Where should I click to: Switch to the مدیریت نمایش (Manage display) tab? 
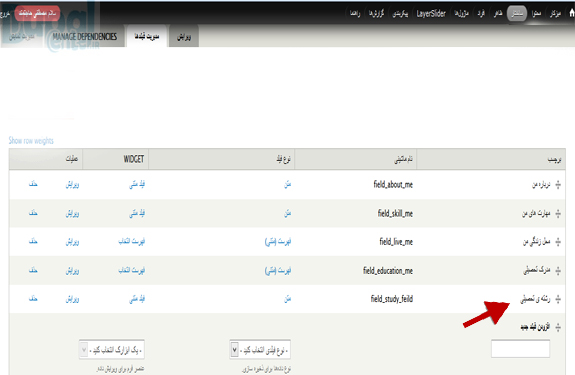click(x=22, y=37)
